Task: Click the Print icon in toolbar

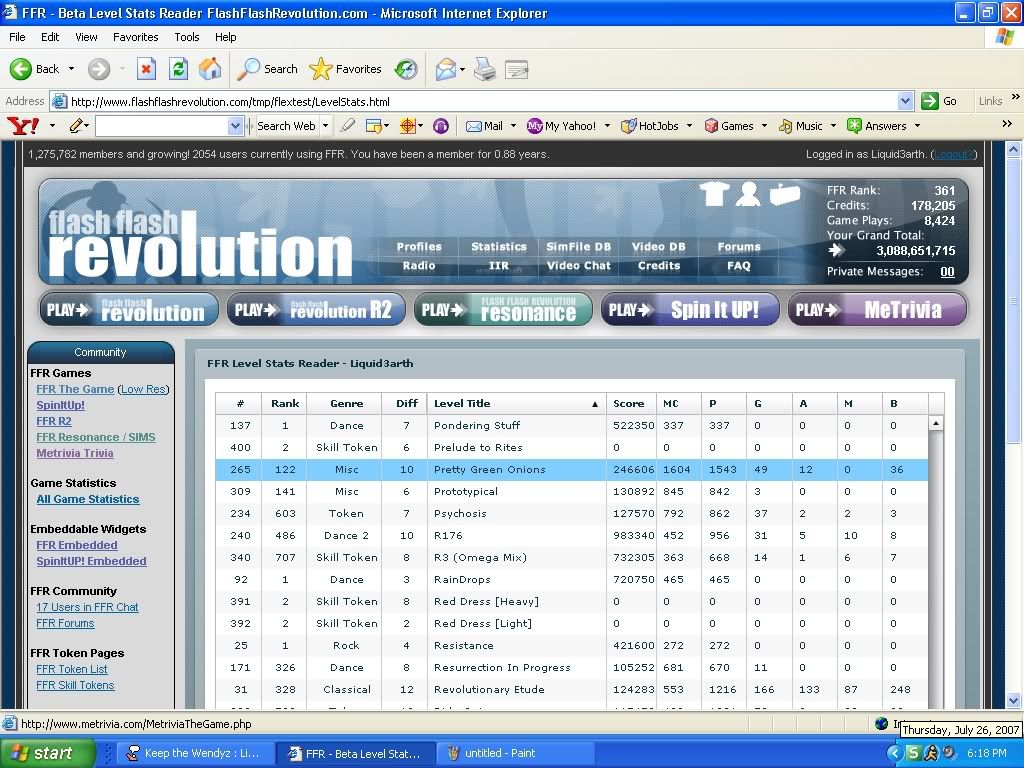Action: coord(484,69)
